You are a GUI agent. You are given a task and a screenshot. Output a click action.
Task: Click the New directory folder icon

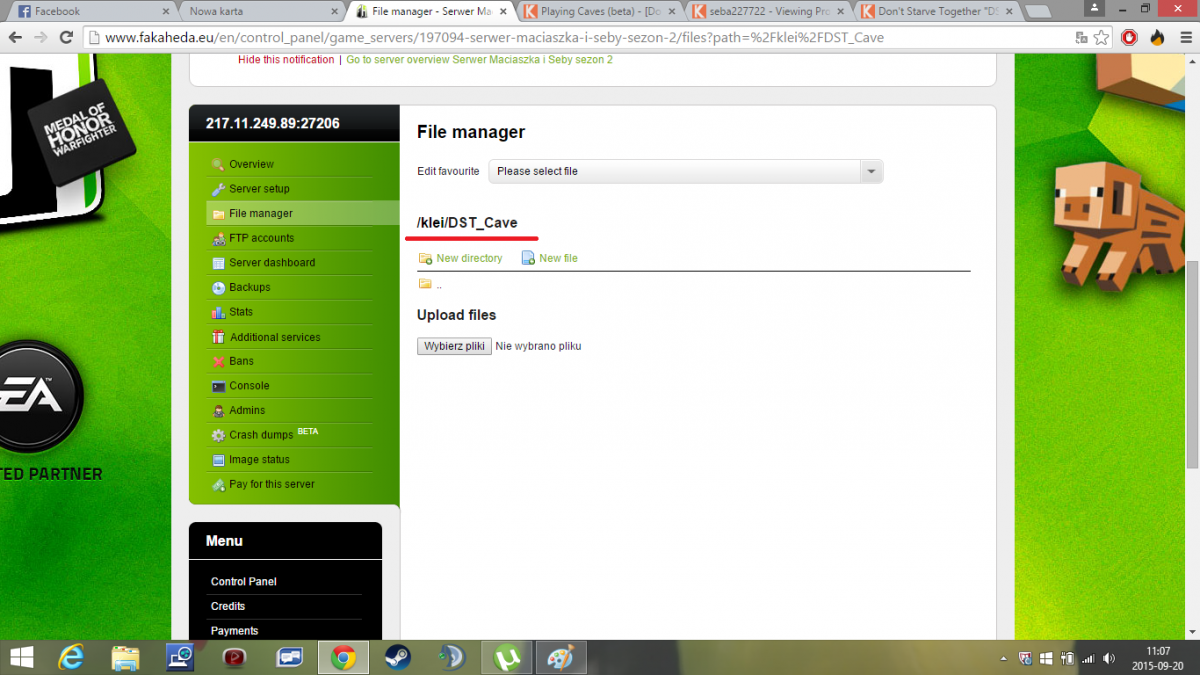click(x=425, y=258)
